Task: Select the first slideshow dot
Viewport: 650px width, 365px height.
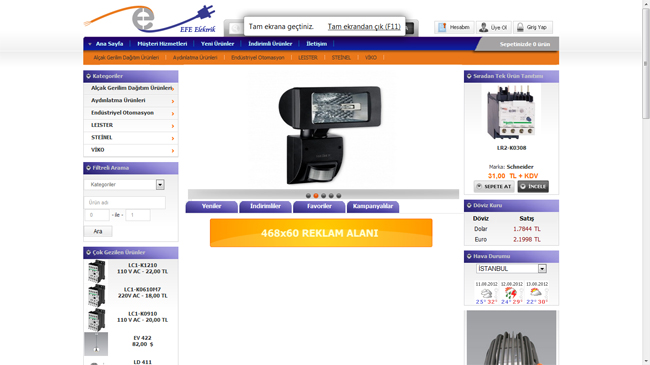Action: pos(308,195)
